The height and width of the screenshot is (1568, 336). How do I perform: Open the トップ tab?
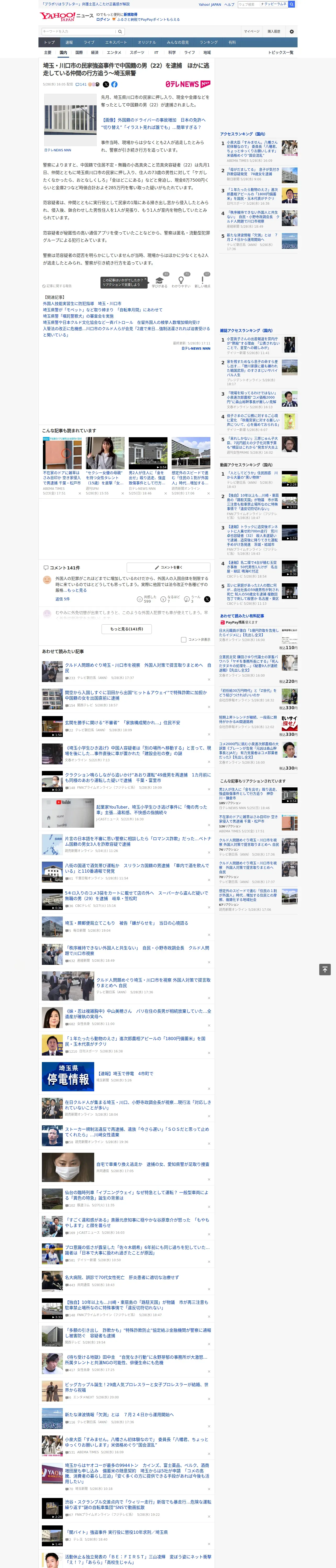click(x=49, y=43)
